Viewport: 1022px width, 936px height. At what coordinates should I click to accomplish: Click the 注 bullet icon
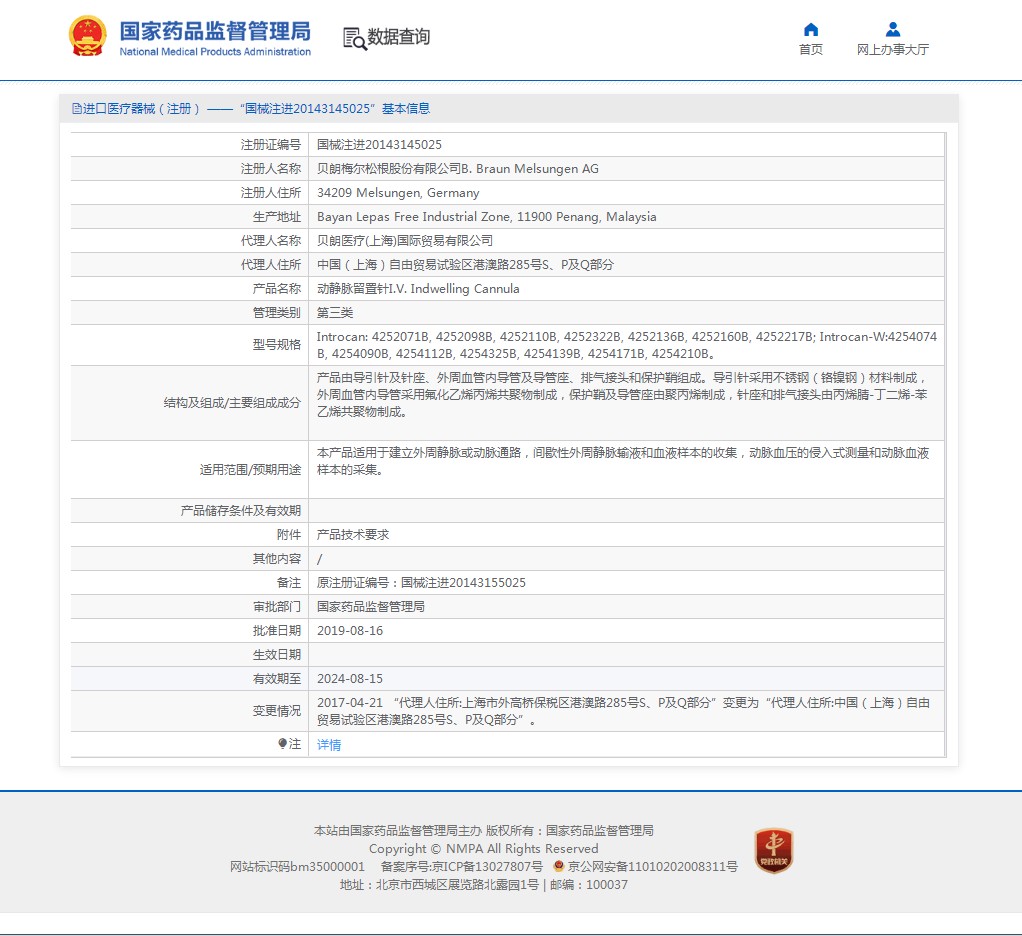pos(282,743)
